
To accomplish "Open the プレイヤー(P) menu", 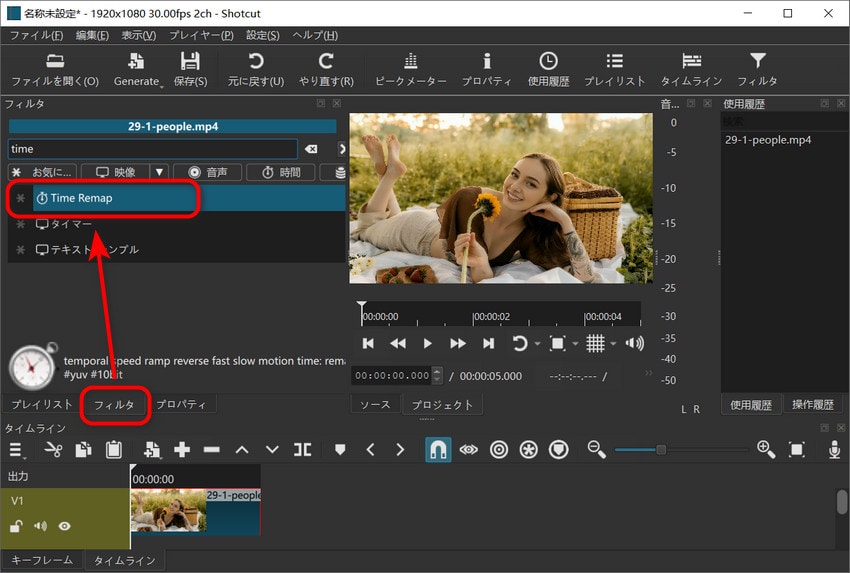I will [201, 35].
